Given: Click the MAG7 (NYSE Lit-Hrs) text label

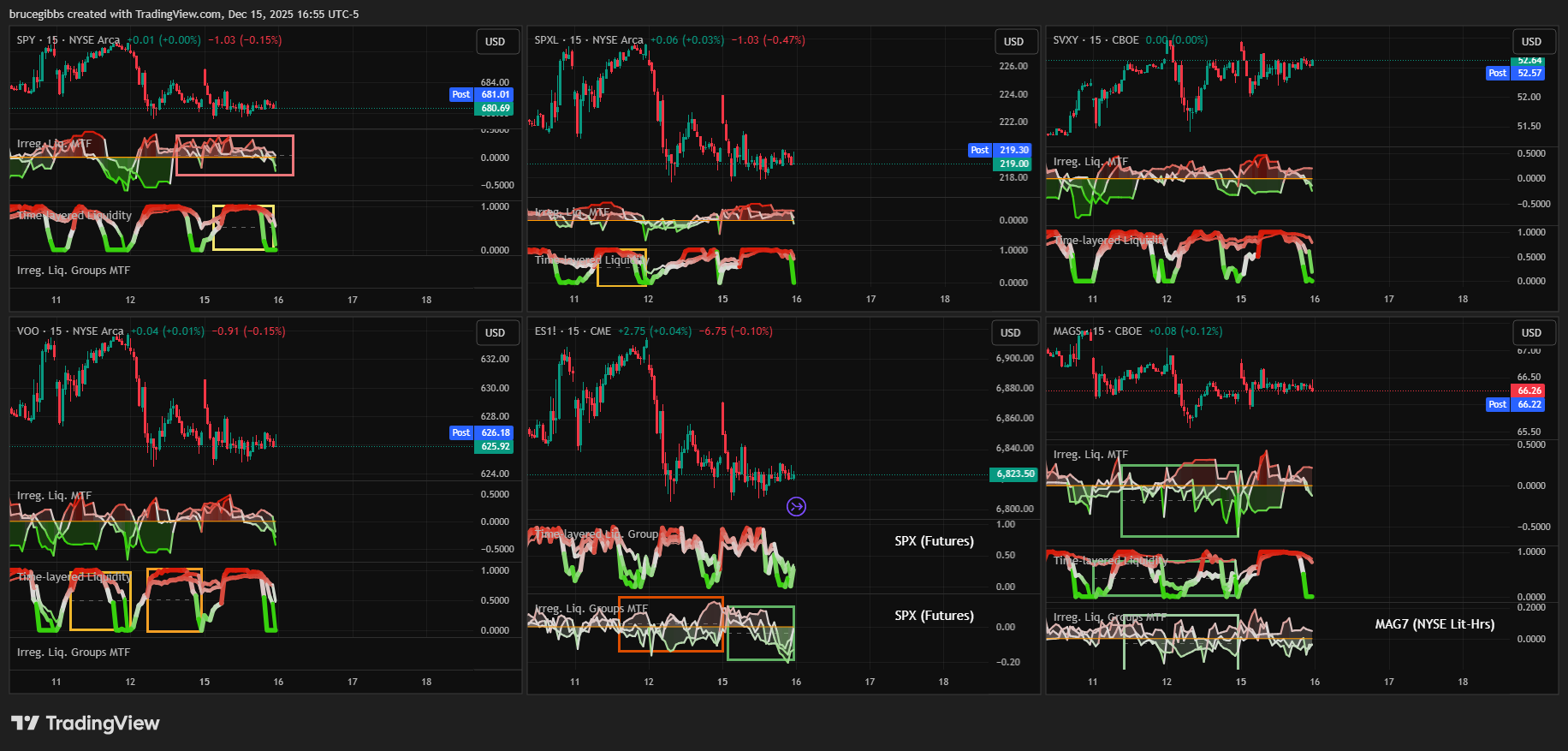Looking at the screenshot, I should pyautogui.click(x=1434, y=624).
